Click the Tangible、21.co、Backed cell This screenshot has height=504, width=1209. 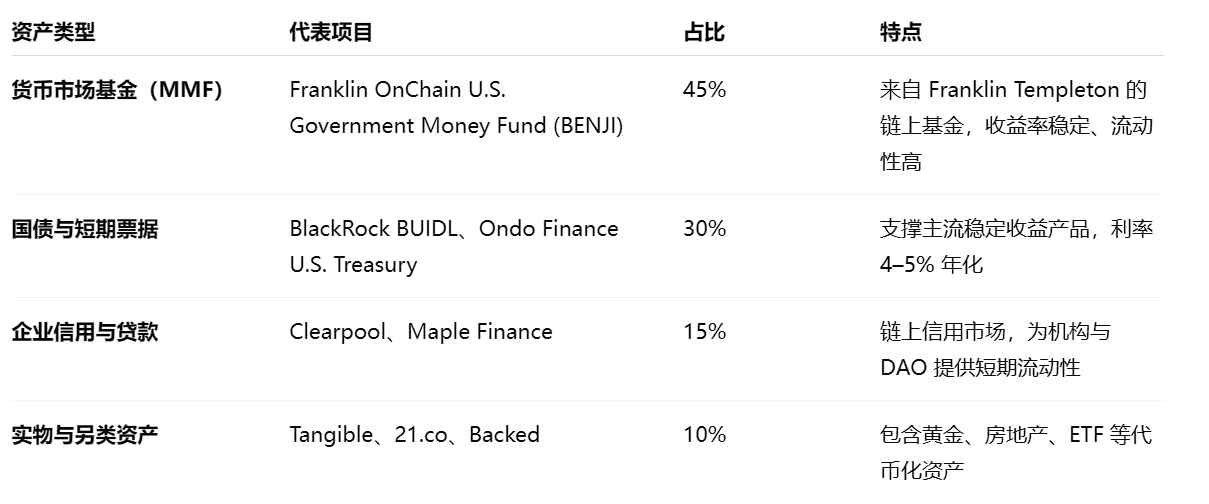(x=415, y=435)
